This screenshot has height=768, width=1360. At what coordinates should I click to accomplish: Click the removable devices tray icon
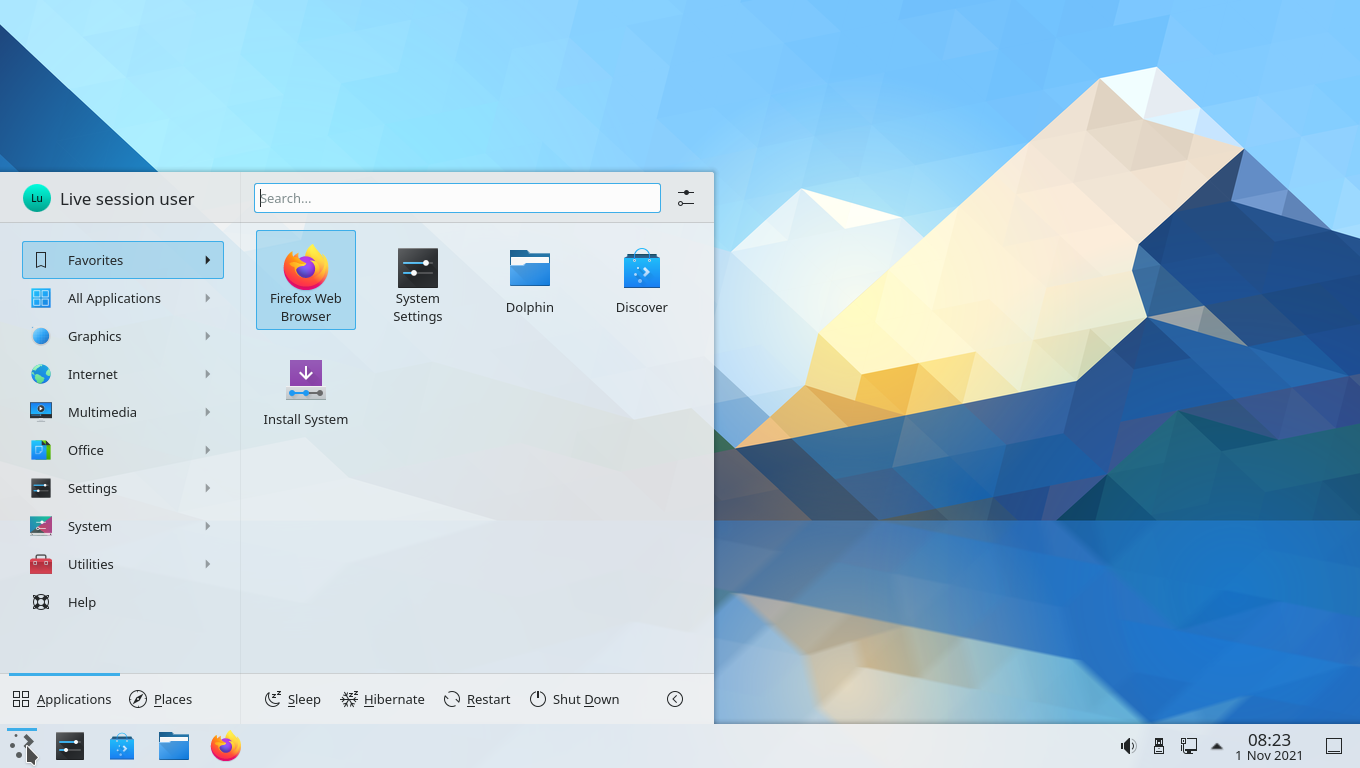click(1159, 746)
